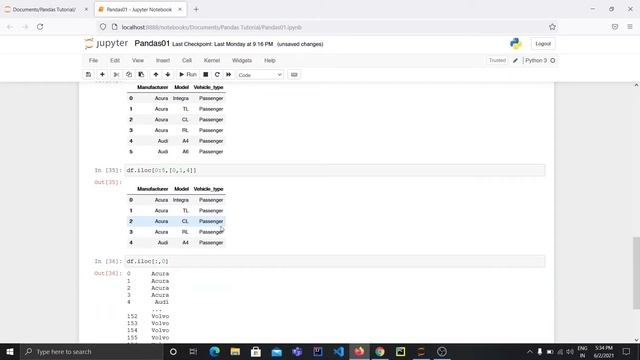The height and width of the screenshot is (360, 640).
Task: Open the Widgets menu
Action: coord(242,60)
